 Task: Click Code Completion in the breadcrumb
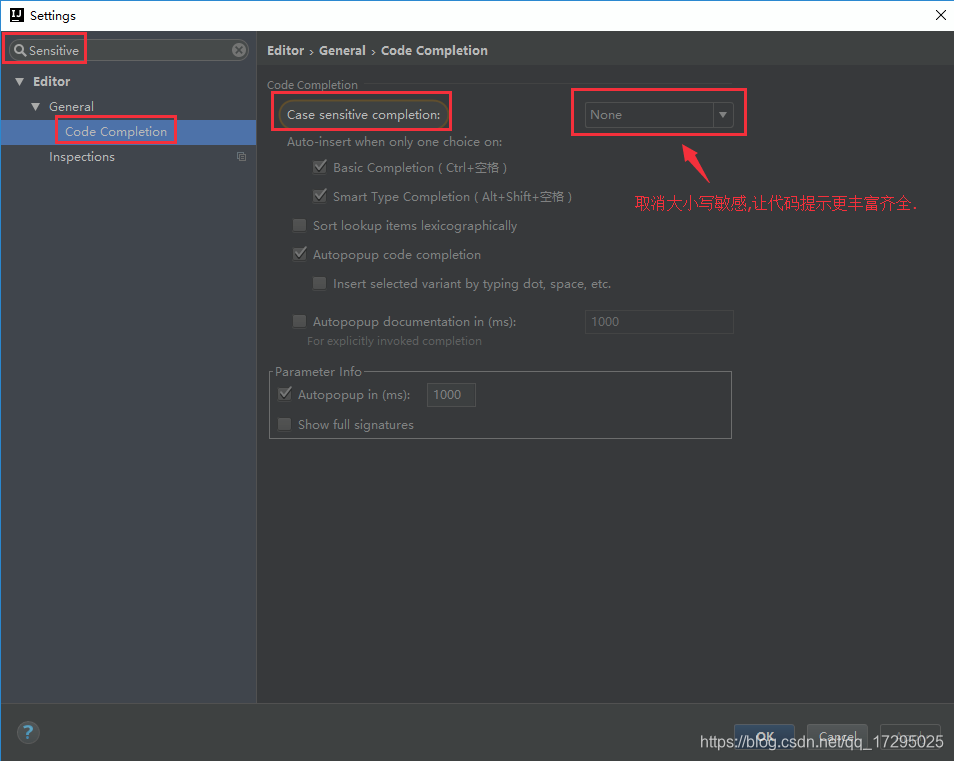click(x=434, y=50)
